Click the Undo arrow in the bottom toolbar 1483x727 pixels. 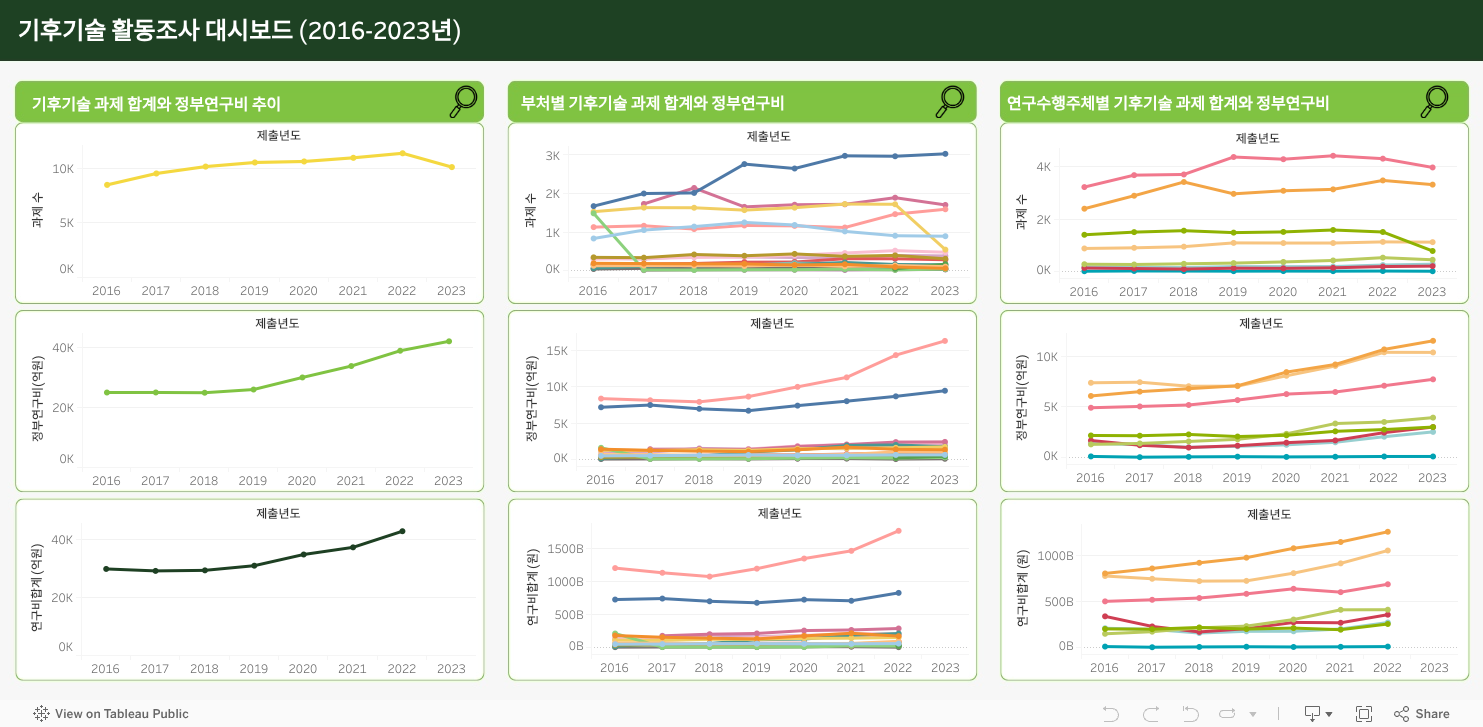(x=1110, y=713)
